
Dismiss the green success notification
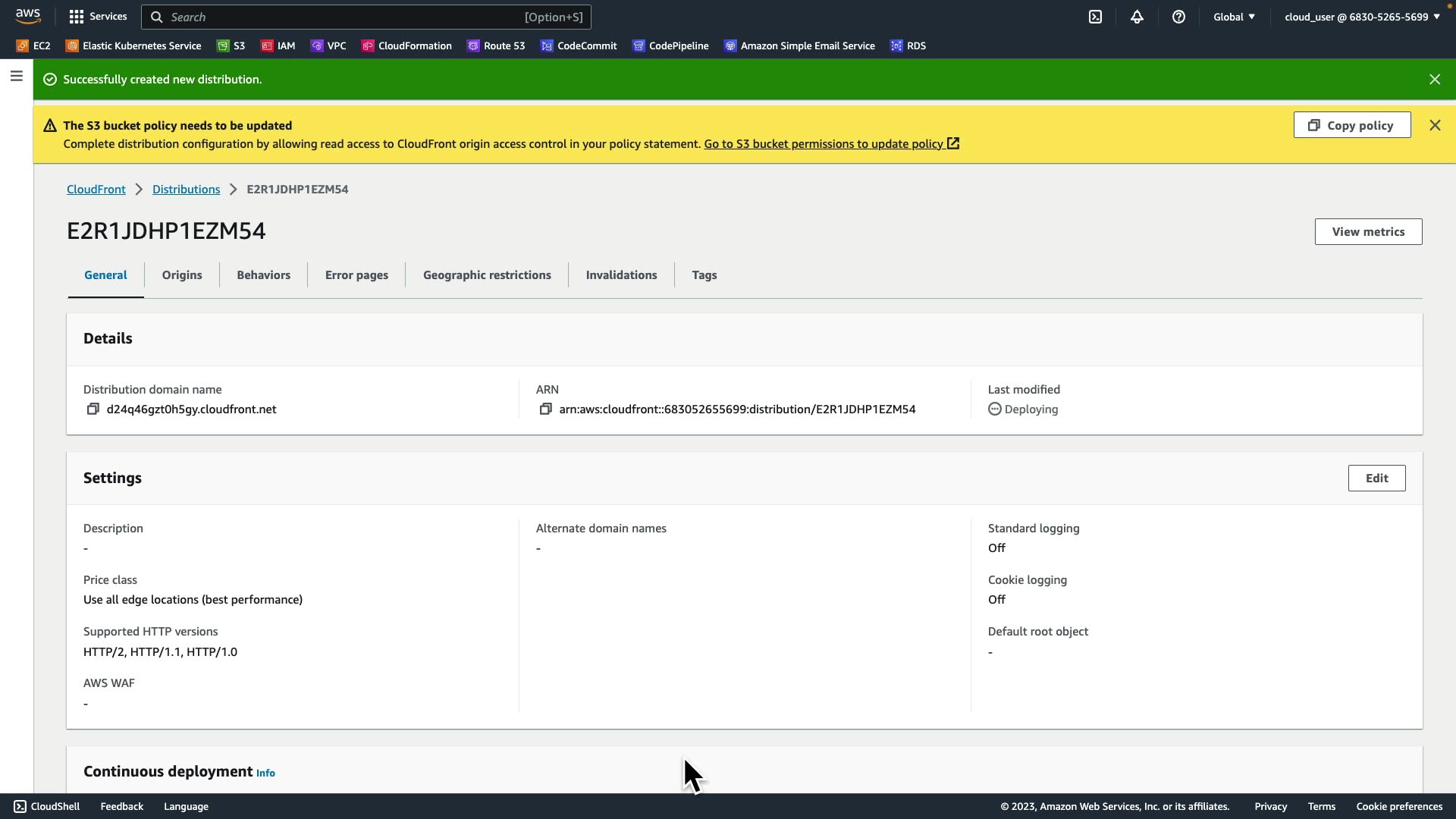pos(1434,80)
